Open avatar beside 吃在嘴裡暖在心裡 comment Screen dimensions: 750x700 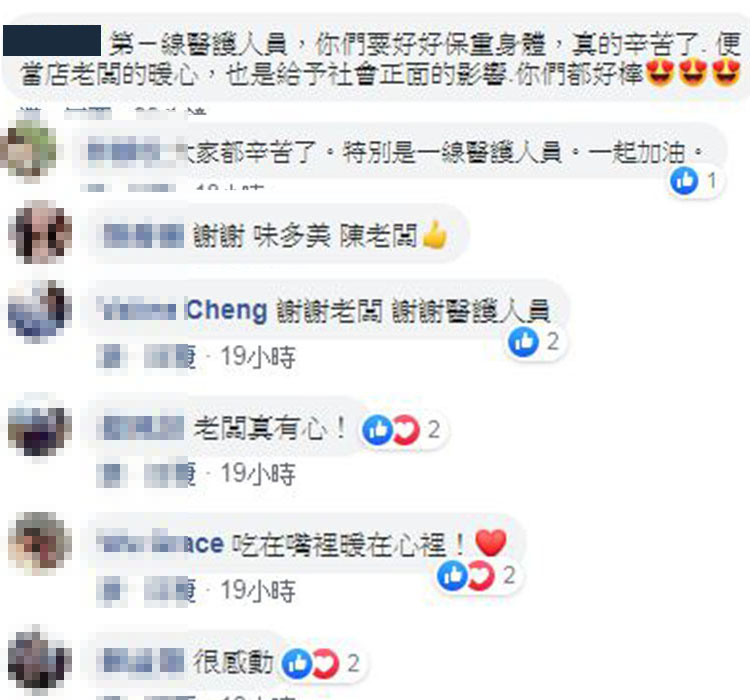click(40, 543)
